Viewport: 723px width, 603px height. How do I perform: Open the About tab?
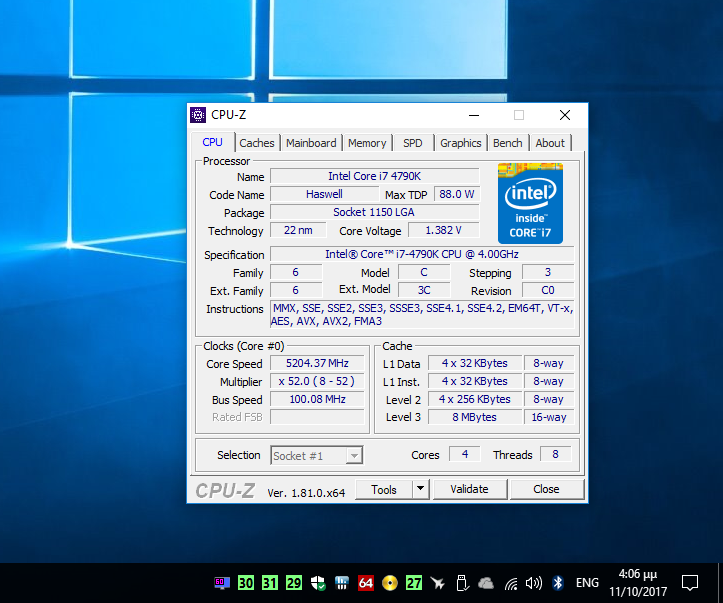(x=550, y=143)
